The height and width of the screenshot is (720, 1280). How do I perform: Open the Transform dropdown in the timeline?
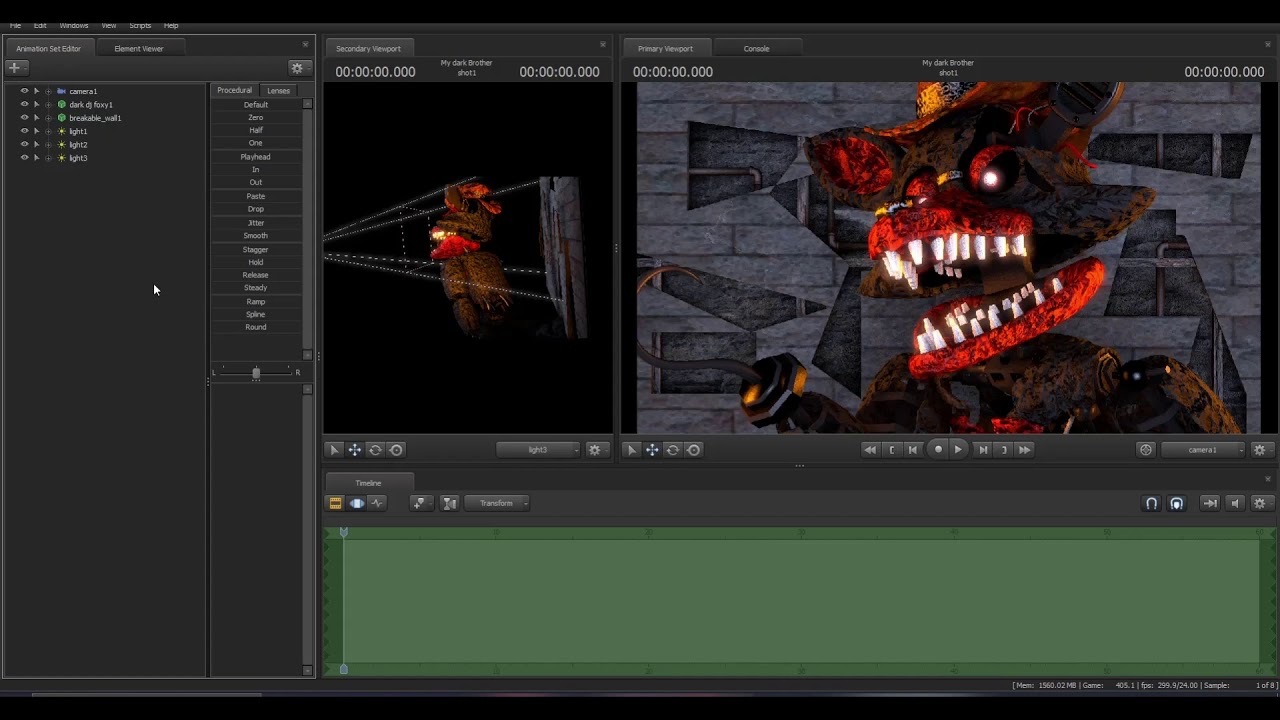pos(500,503)
